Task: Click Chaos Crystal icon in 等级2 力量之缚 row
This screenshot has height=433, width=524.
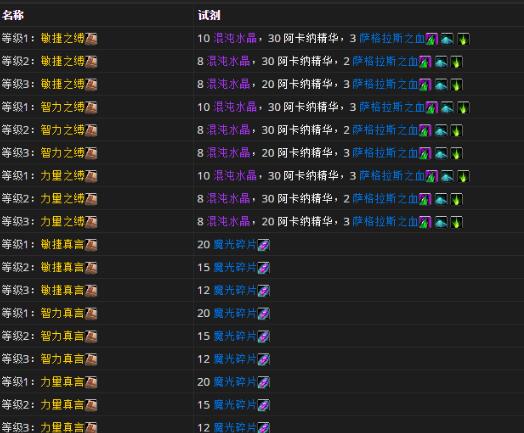Action: (425, 199)
